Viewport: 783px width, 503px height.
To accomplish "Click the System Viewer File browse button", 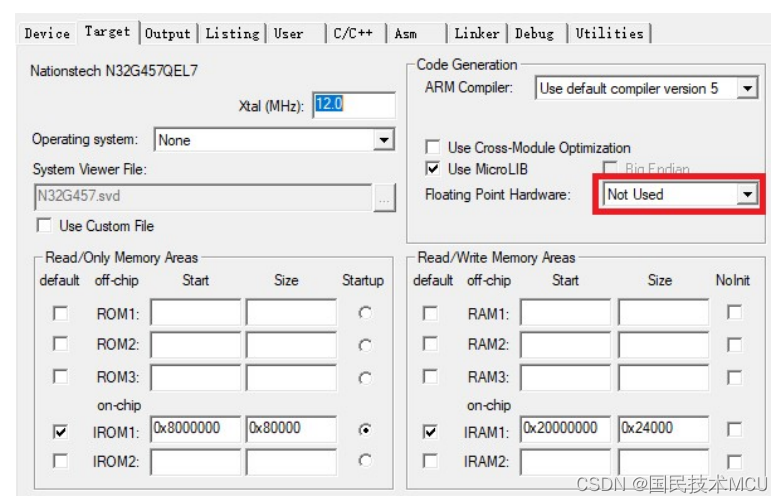I will [384, 197].
